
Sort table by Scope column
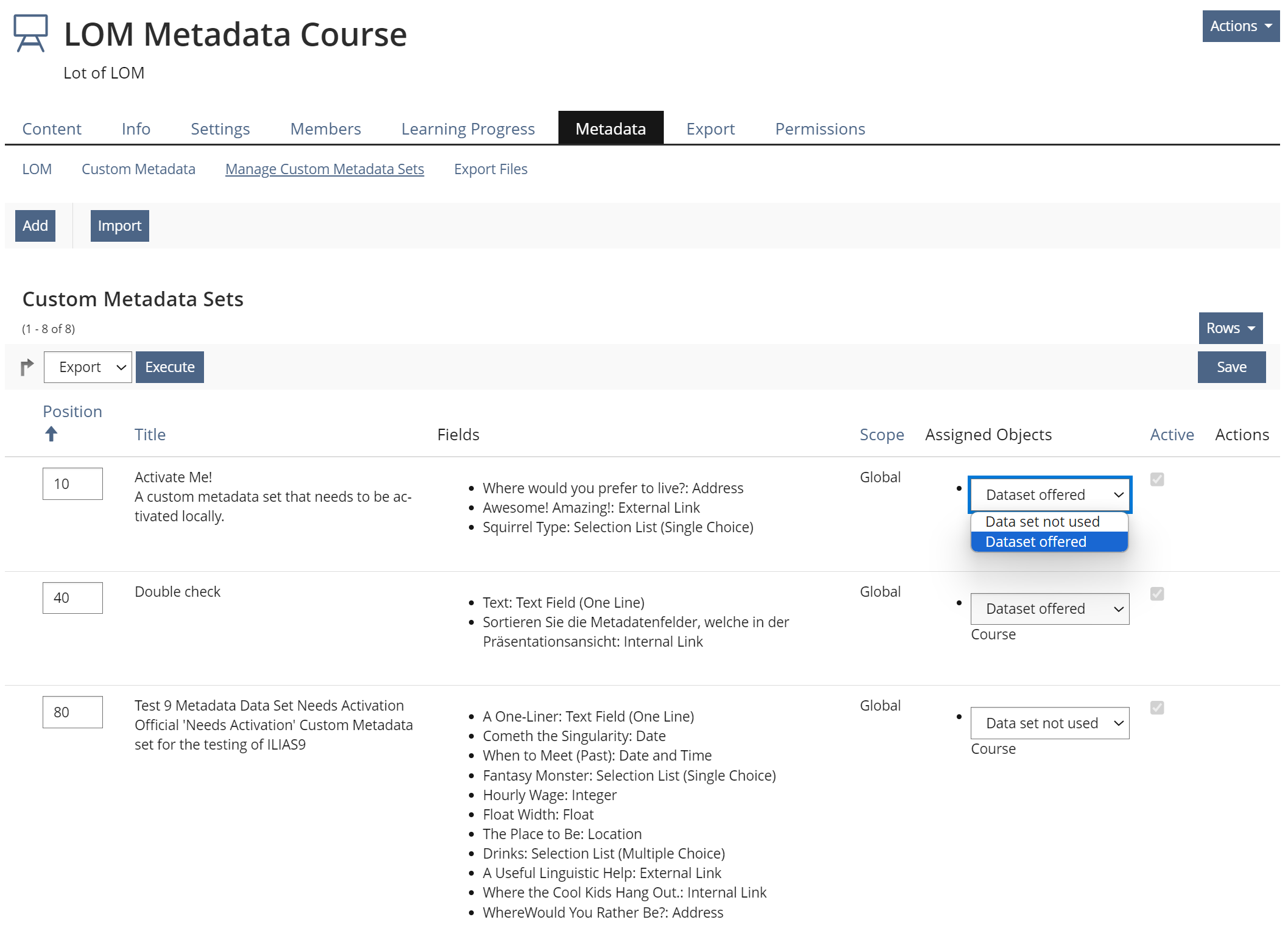[x=881, y=435]
